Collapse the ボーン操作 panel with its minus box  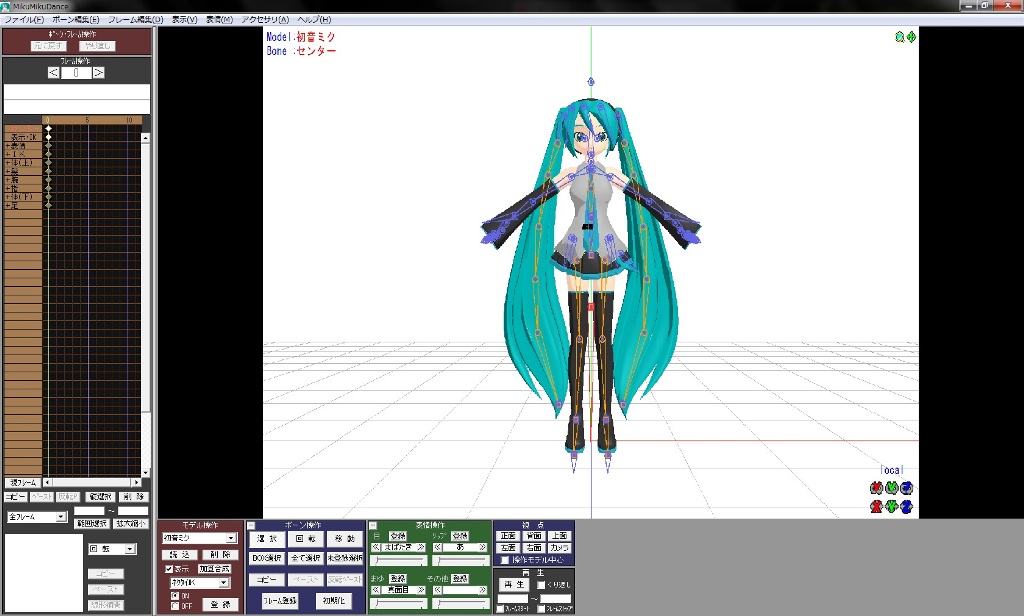(251, 525)
